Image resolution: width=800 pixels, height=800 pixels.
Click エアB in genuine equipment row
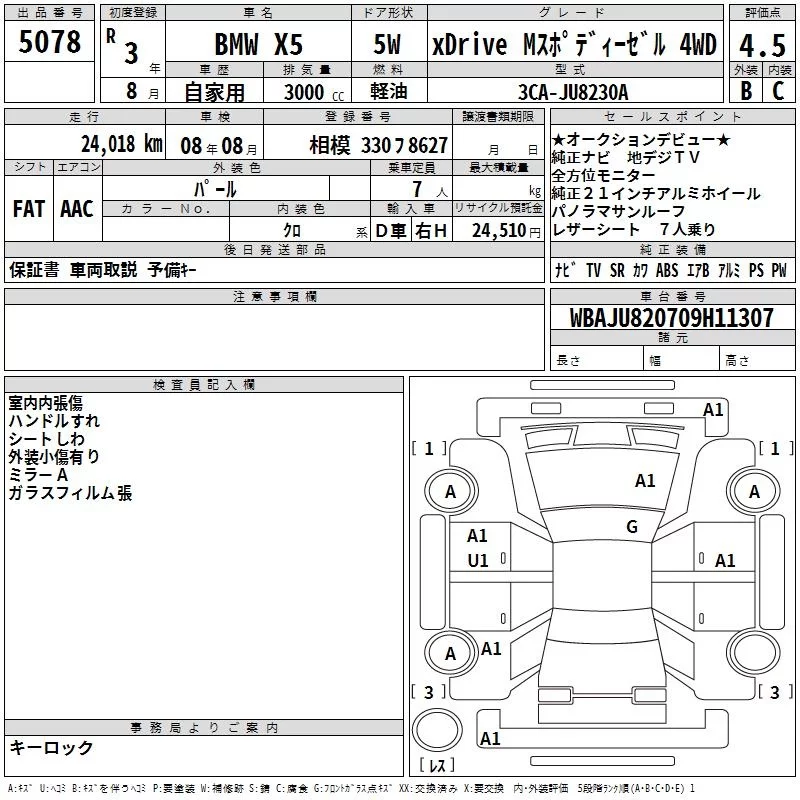[698, 270]
